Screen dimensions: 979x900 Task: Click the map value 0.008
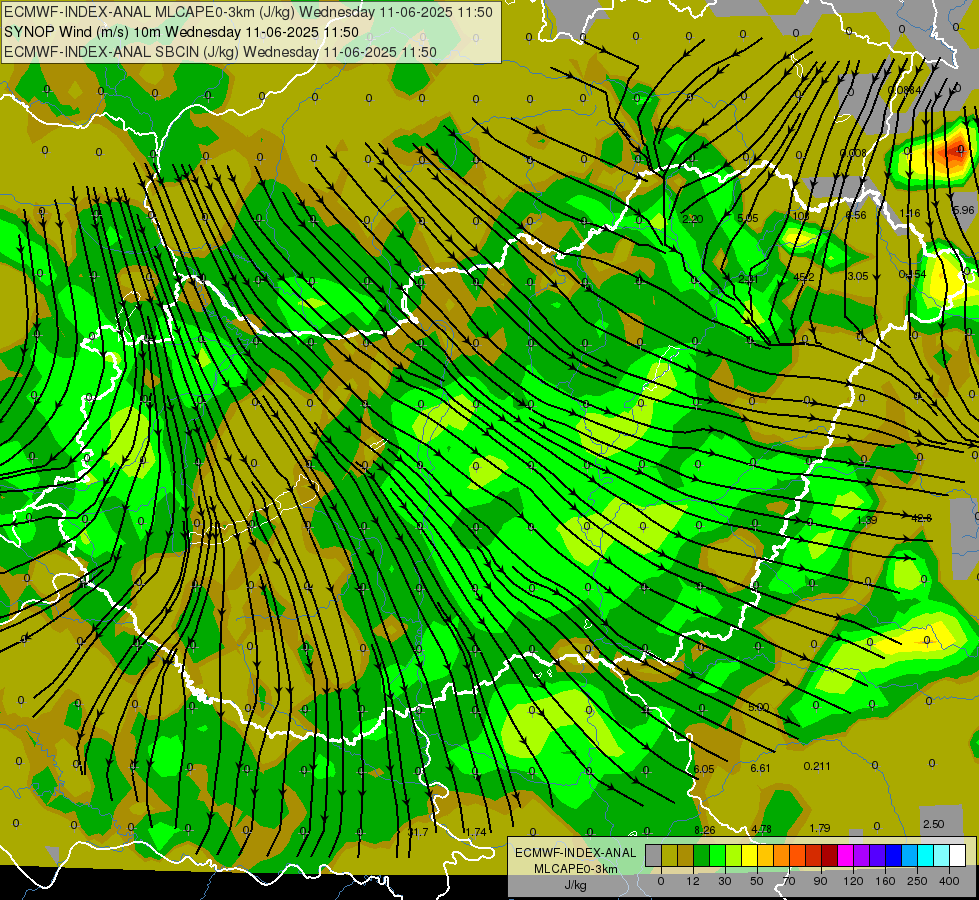(x=853, y=153)
